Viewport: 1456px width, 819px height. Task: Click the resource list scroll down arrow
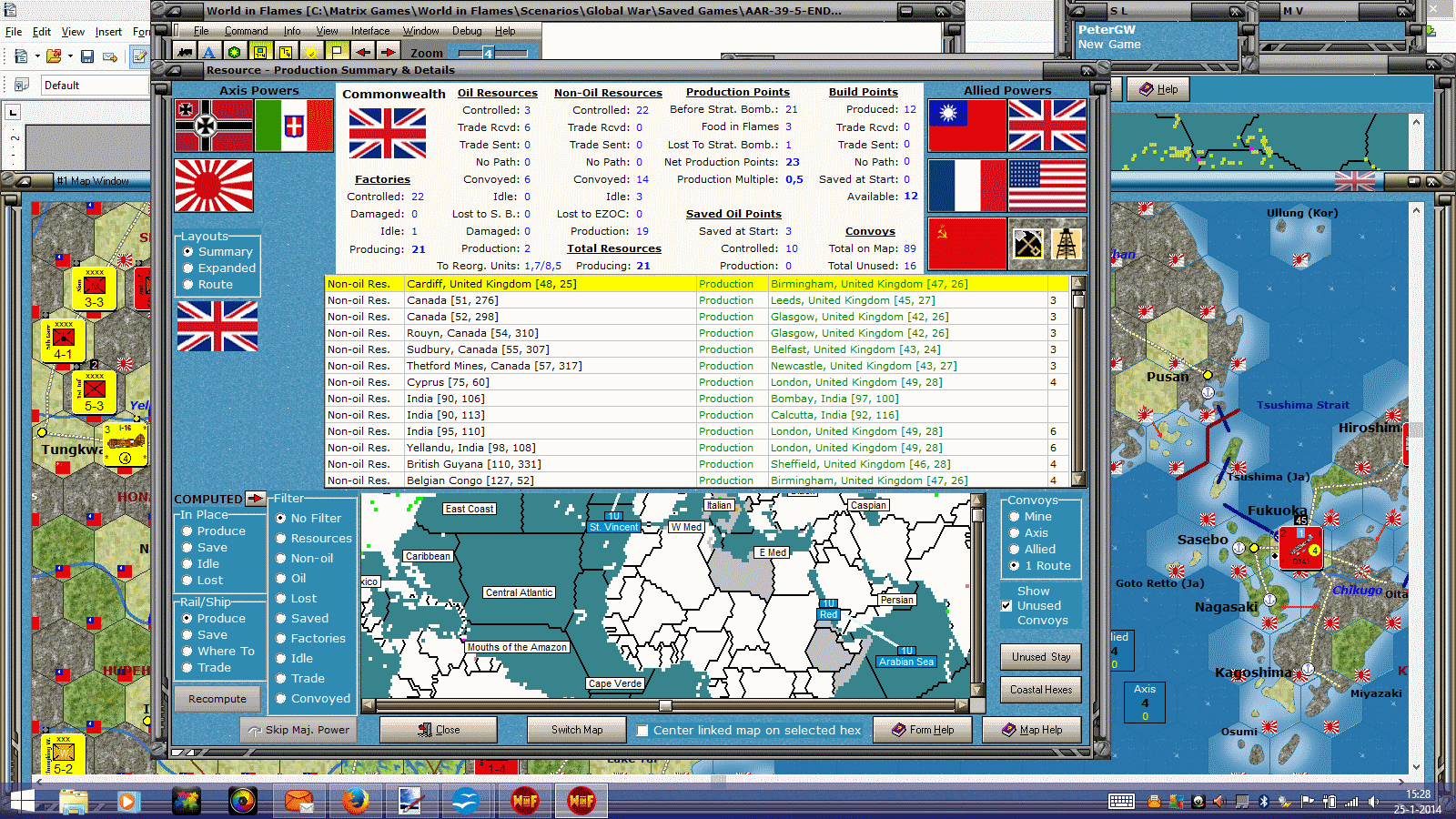1078,480
